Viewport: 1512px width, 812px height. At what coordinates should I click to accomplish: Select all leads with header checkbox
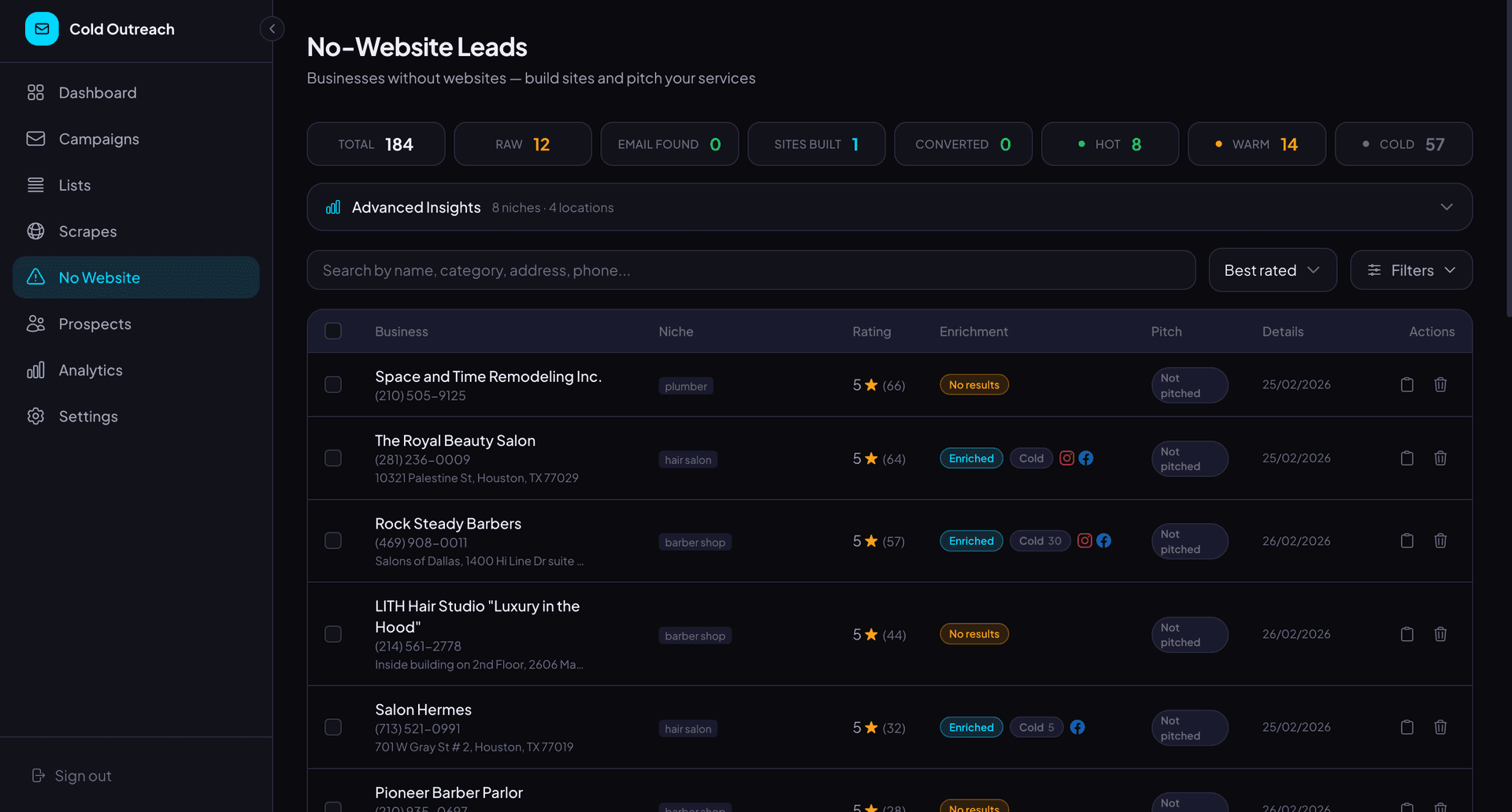coord(333,332)
